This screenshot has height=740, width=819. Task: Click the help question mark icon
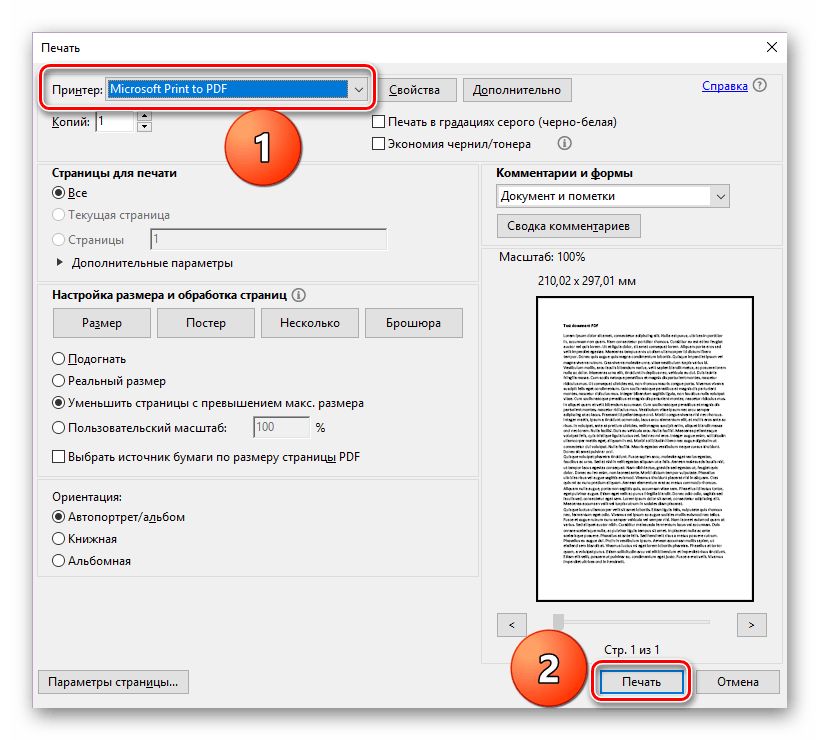pos(760,87)
